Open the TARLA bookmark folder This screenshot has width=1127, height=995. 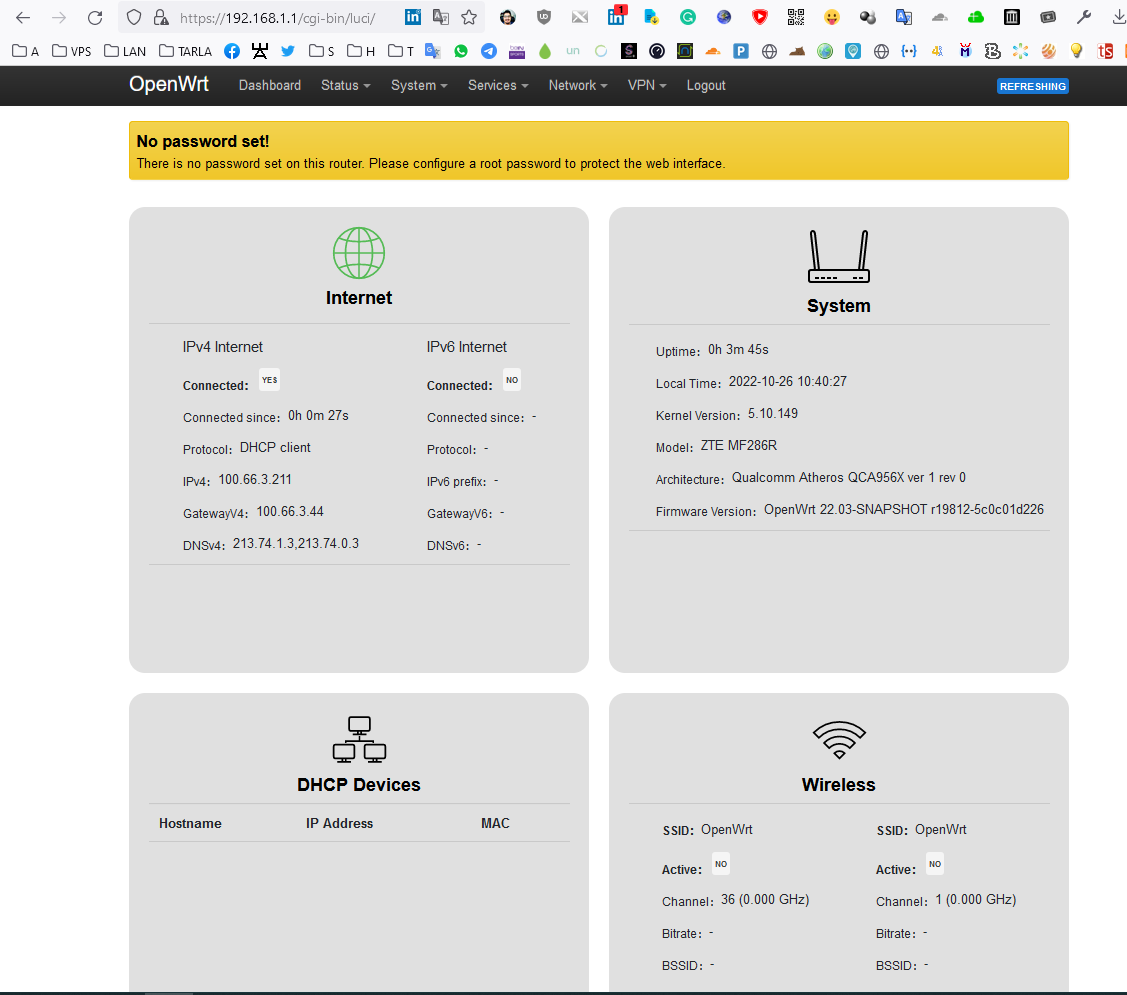tap(185, 51)
